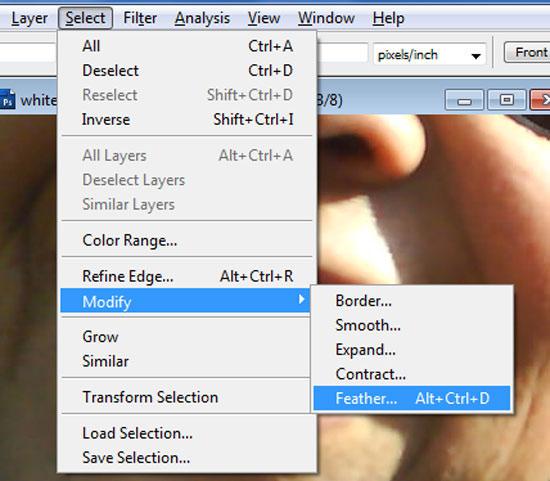The height and width of the screenshot is (481, 550).
Task: Open Save Selection dialog
Action: click(x=187, y=458)
